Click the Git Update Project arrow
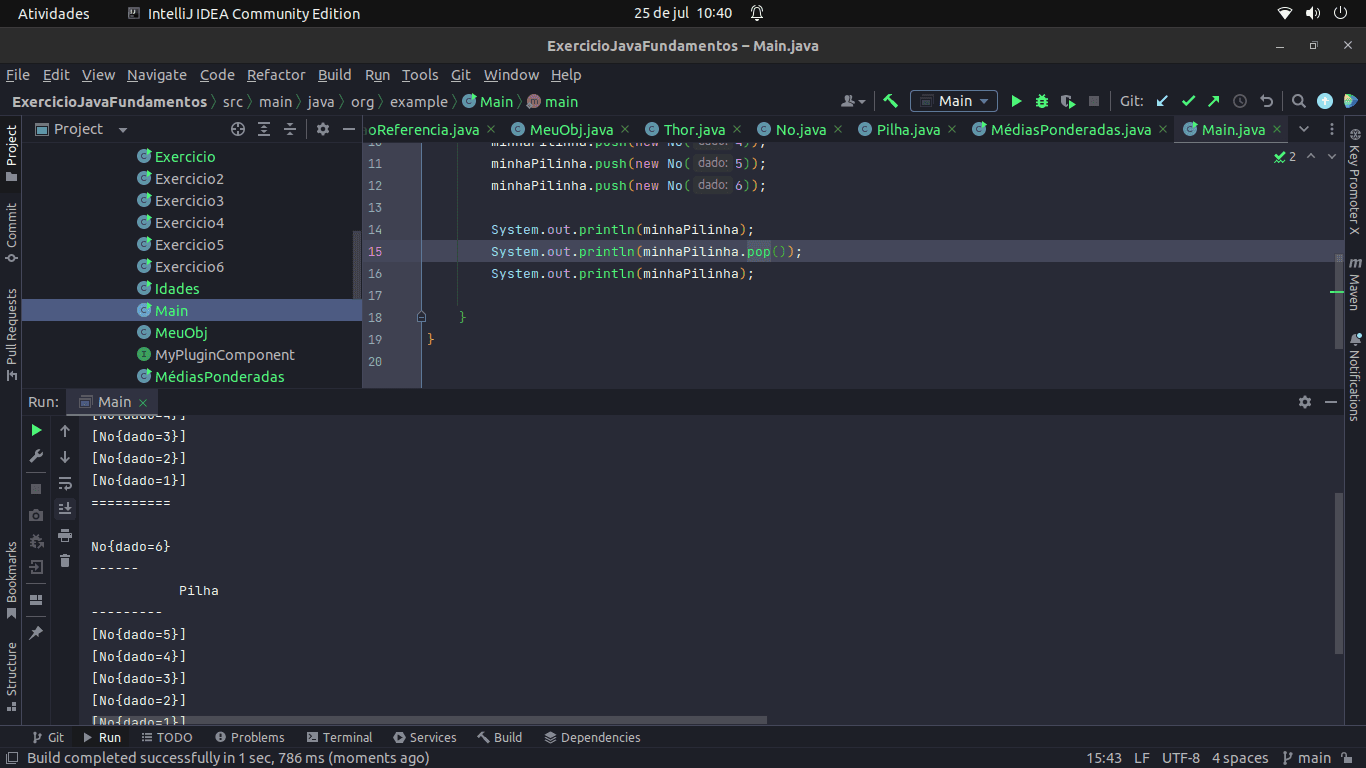This screenshot has width=1366, height=768. click(1162, 101)
